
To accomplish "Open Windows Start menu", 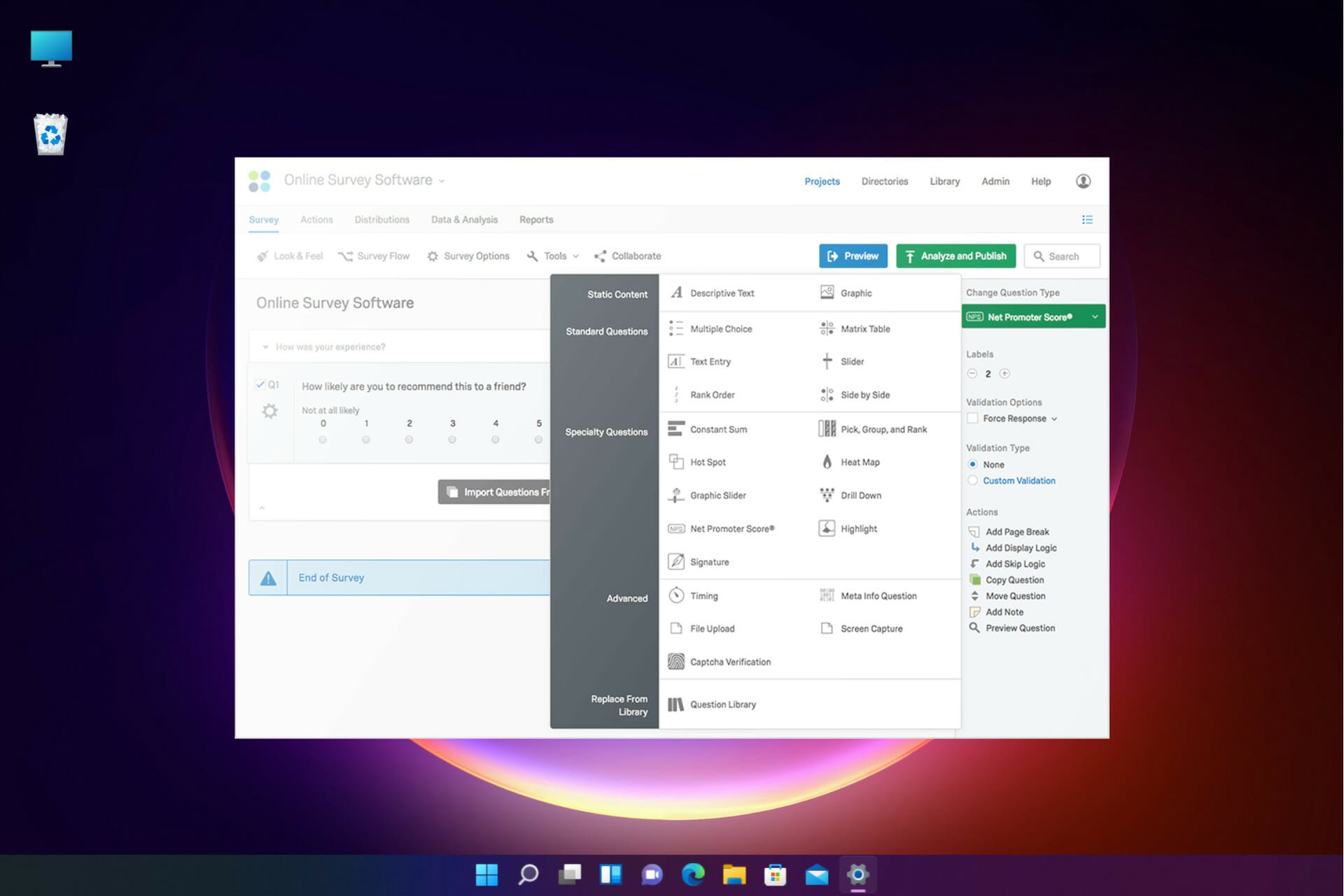I will pos(486,874).
